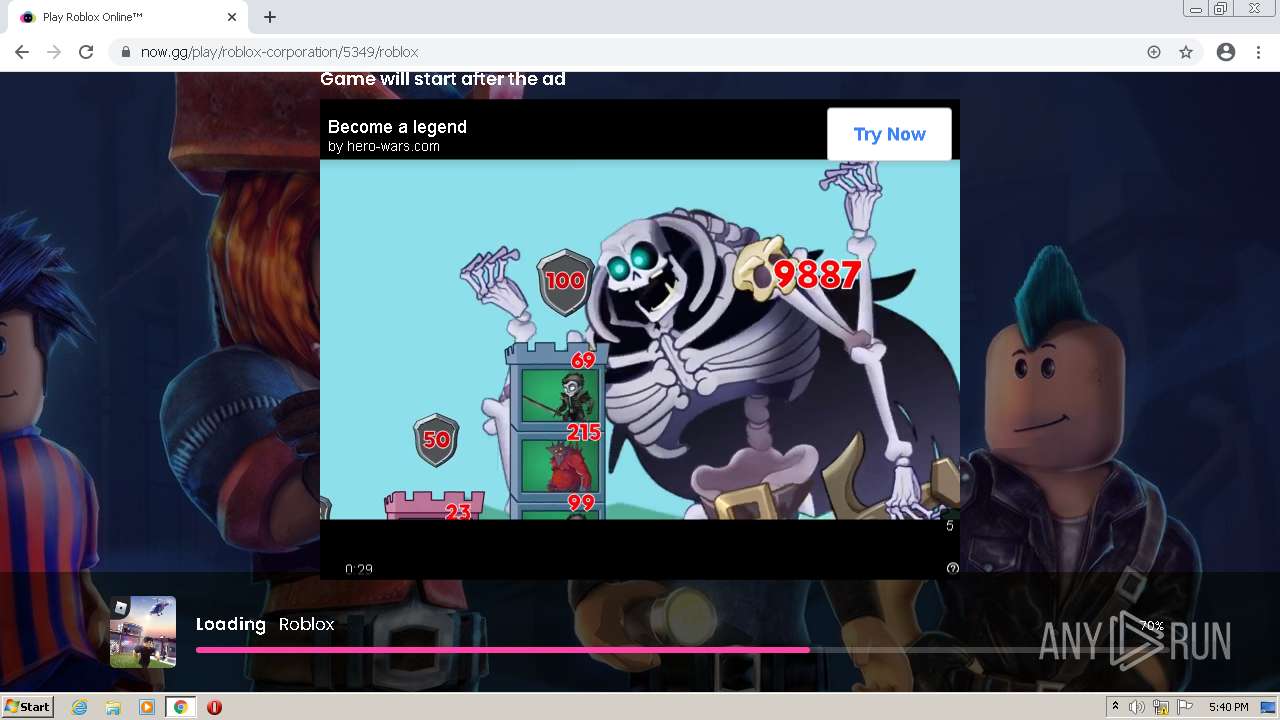
Task: Reload the now.gg page
Action: pyautogui.click(x=86, y=52)
